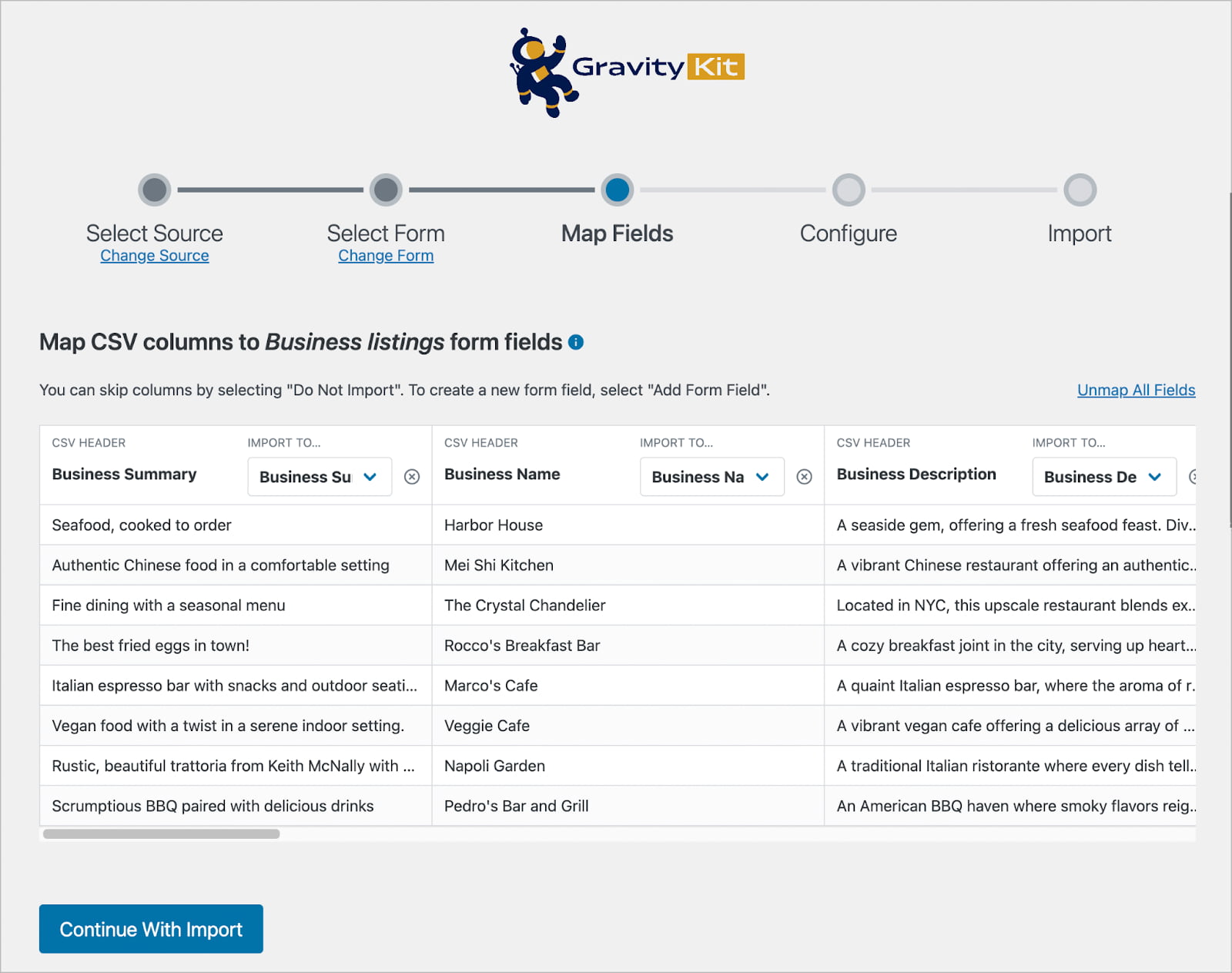Screen dimensions: 1232x973
Task: Click the Veggie Cafe name cell
Action: coord(628,726)
